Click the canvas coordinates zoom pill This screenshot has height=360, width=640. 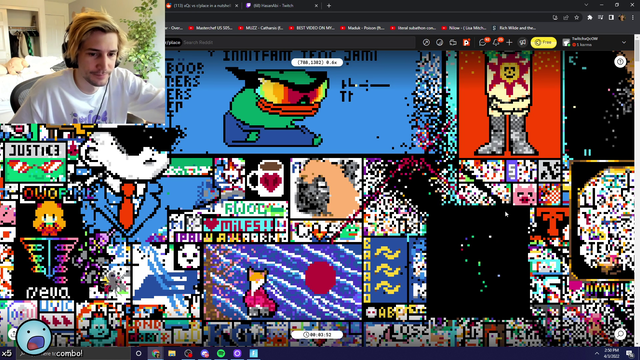317,62
